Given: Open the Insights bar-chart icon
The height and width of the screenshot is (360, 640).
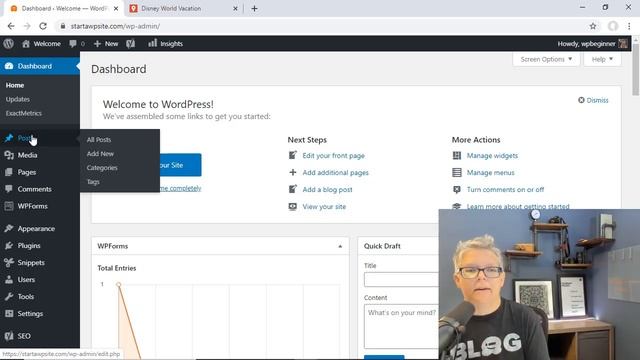Looking at the screenshot, I should (x=152, y=43).
